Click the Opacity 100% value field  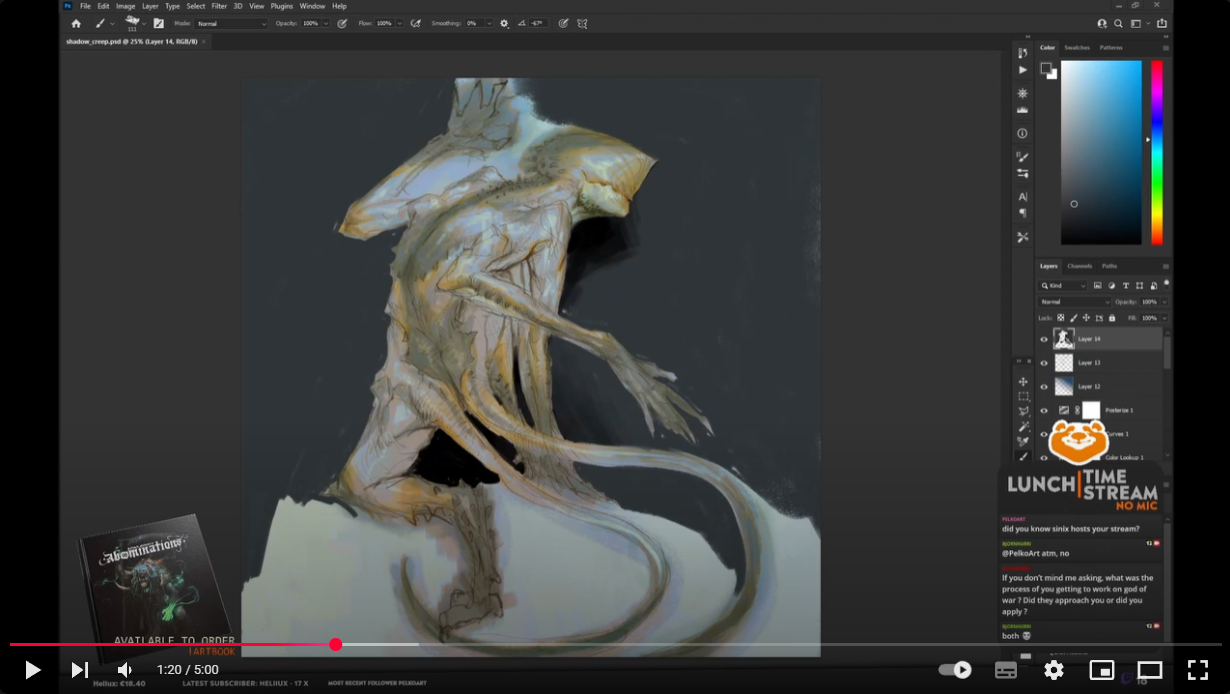311,23
